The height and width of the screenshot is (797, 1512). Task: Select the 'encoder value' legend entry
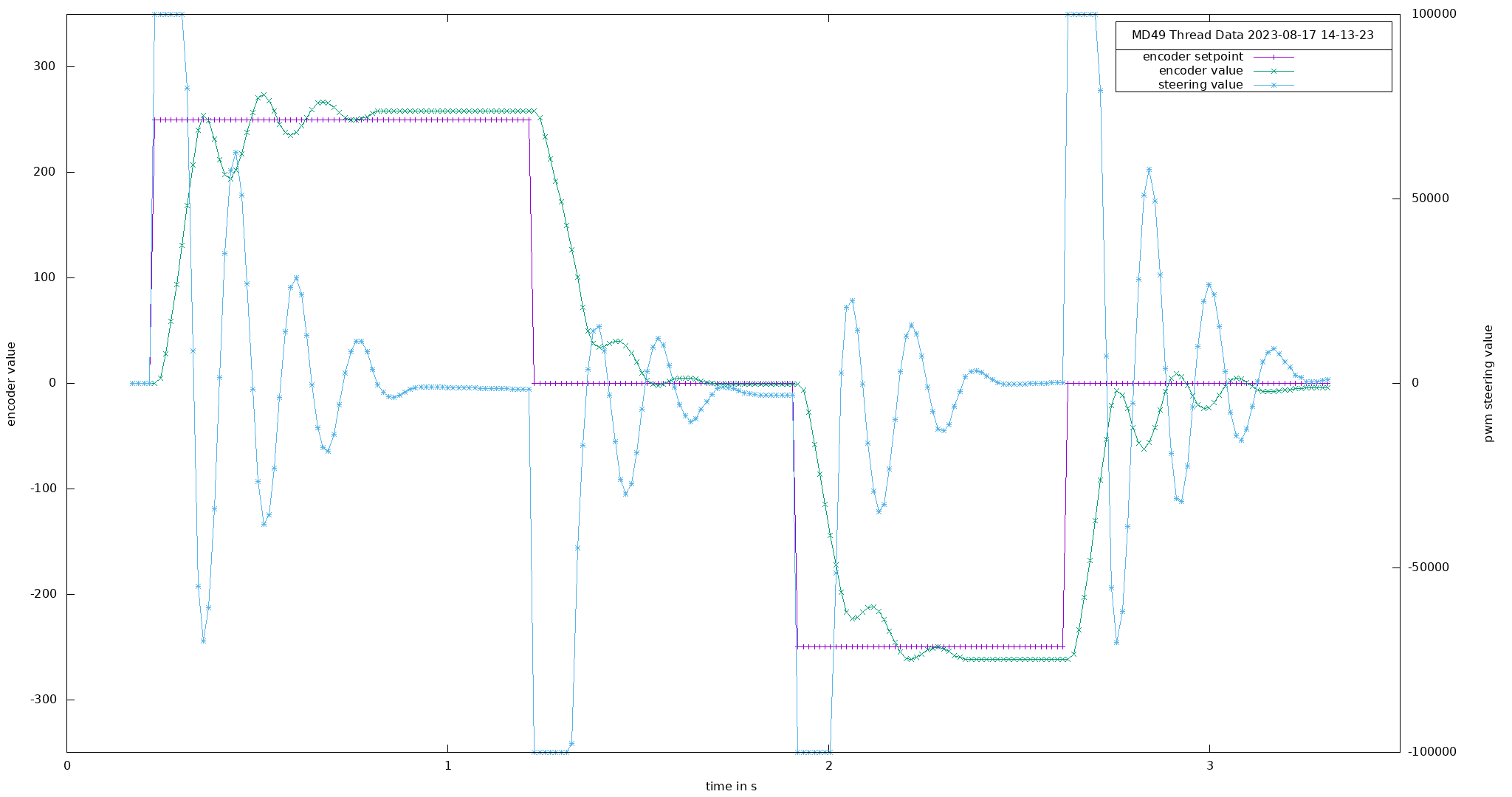click(x=1200, y=71)
